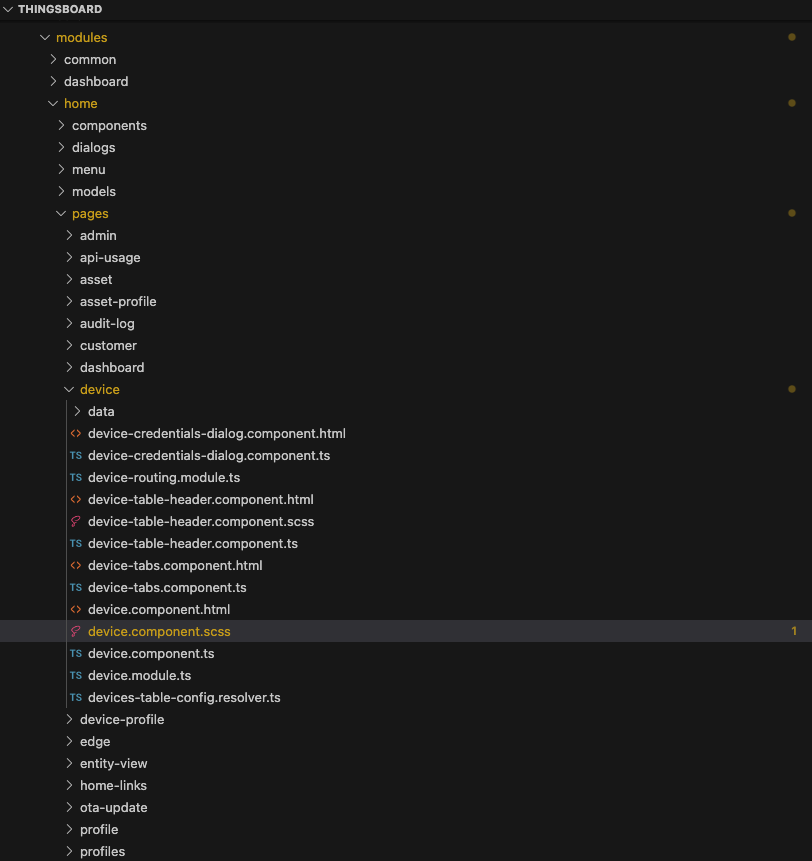The image size is (812, 861).
Task: Click TS icon beside device.module.ts
Action: [76, 676]
